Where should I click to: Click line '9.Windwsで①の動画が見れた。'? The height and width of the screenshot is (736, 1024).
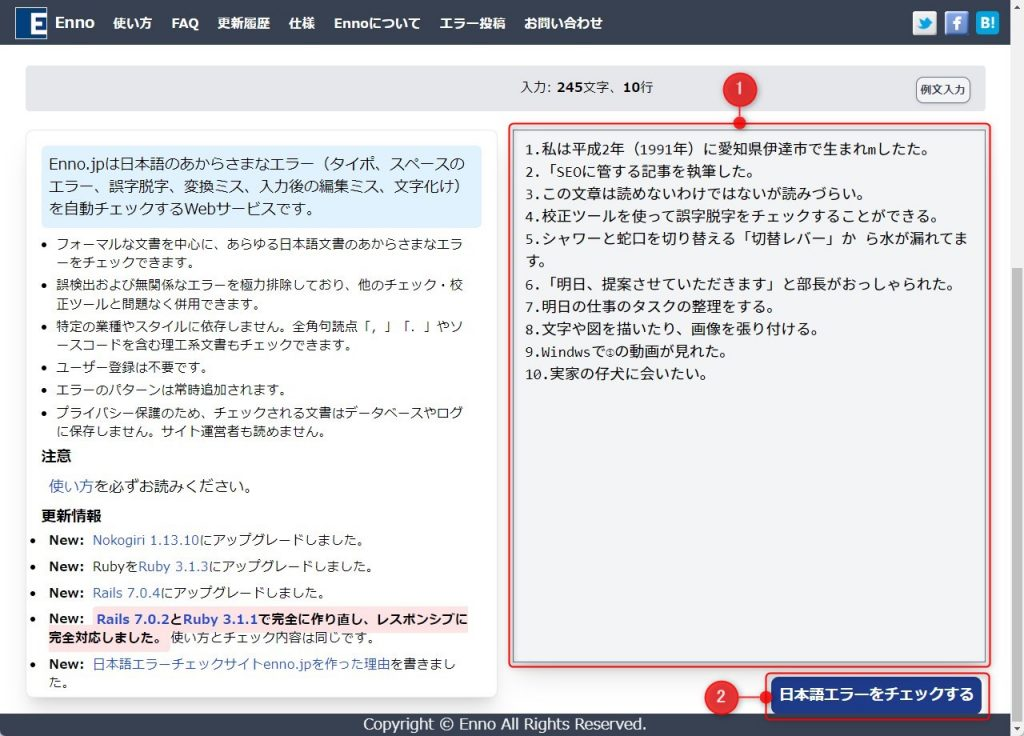pyautogui.click(x=626, y=351)
